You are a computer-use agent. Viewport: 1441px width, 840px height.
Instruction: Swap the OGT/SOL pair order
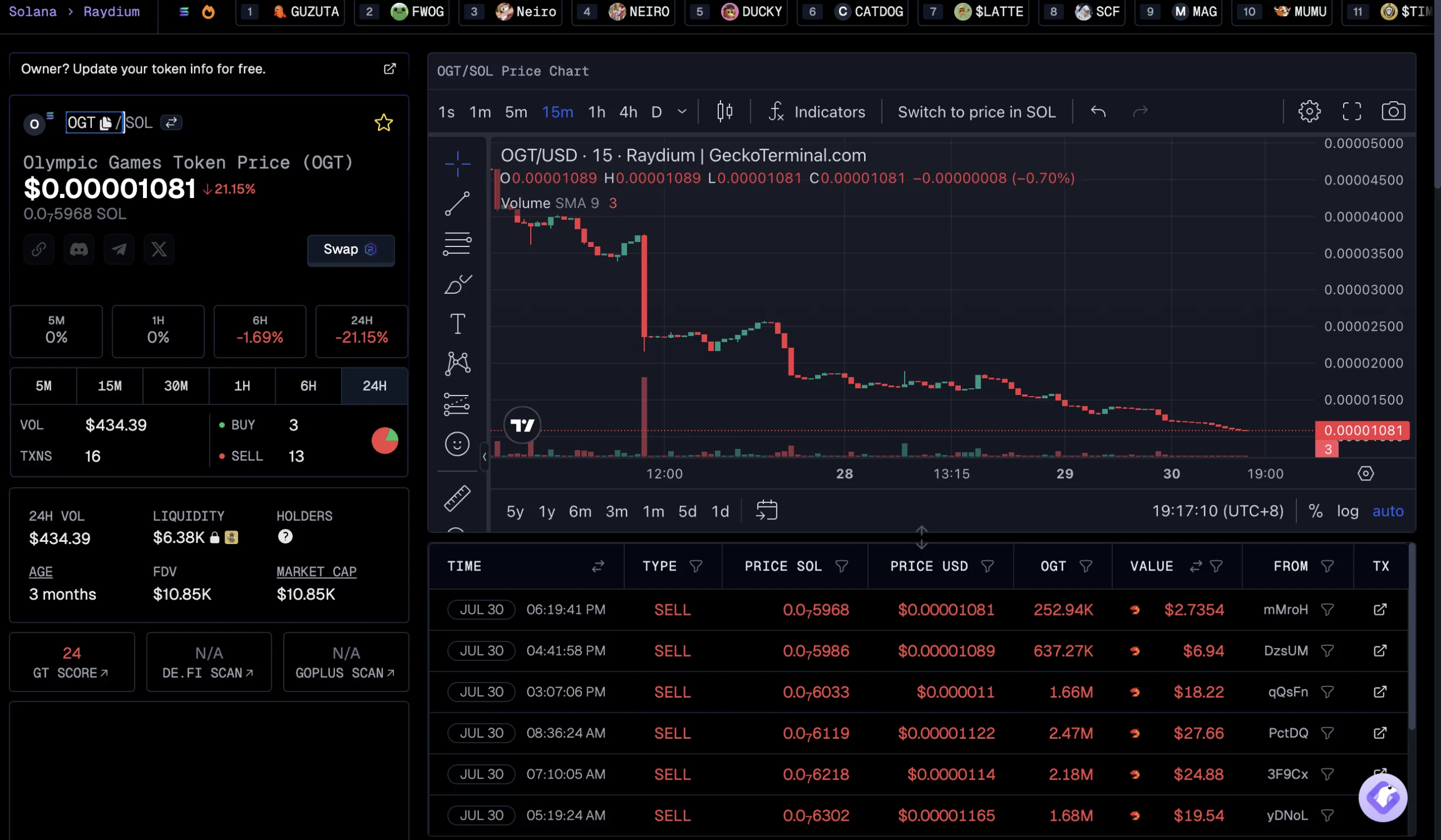tap(171, 122)
